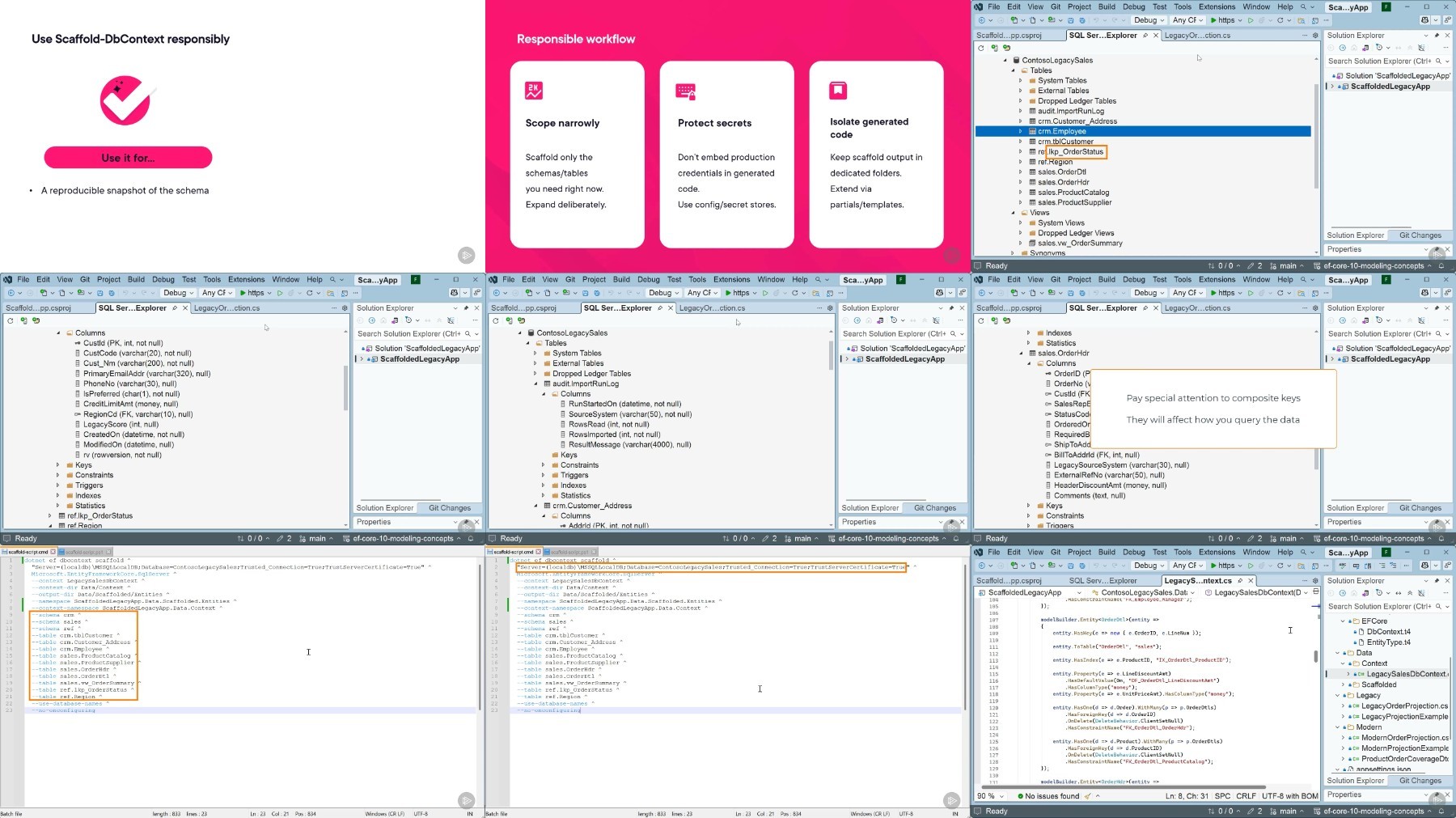Image resolution: width=1456 pixels, height=818 pixels.
Task: Toggle the SPC indentation indicator in the editor
Action: [x=1222, y=796]
